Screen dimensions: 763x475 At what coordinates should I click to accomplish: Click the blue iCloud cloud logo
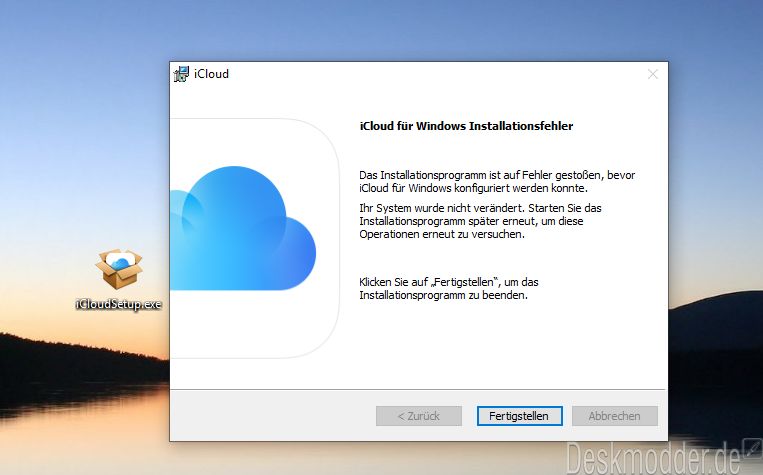tap(245, 229)
